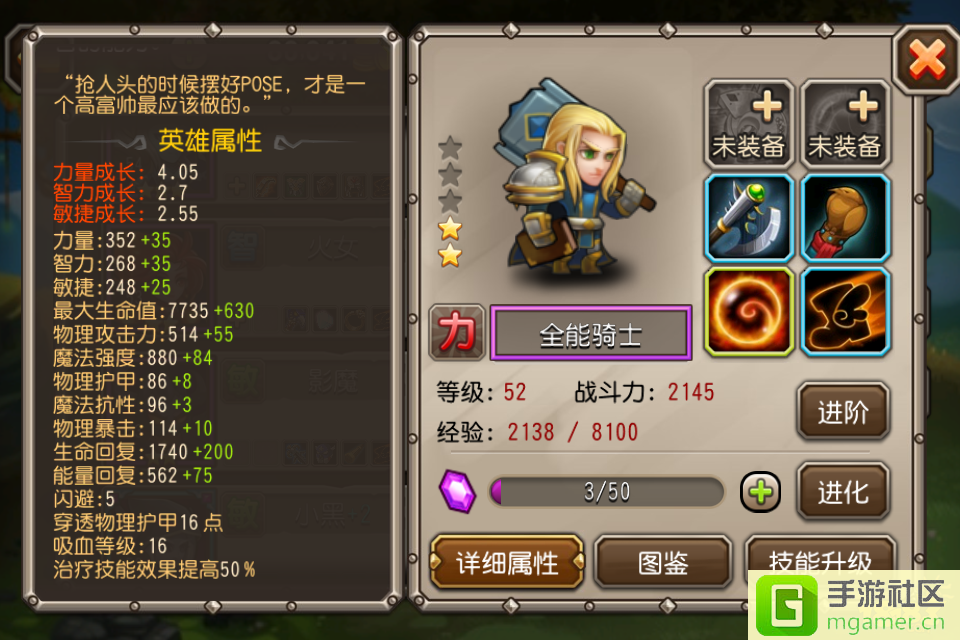Tap the red 力 strength type badge
This screenshot has width=960, height=640.
pyautogui.click(x=457, y=332)
